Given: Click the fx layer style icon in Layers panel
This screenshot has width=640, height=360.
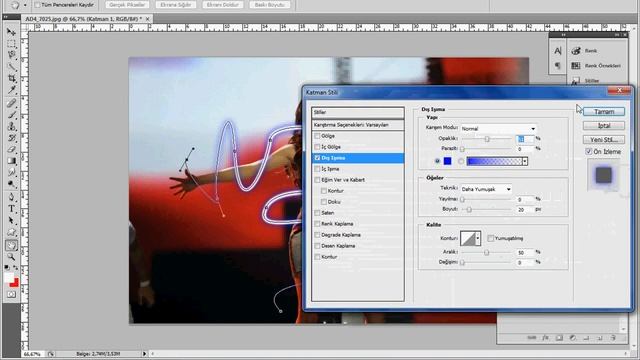Looking at the screenshot, I should coord(545,338).
